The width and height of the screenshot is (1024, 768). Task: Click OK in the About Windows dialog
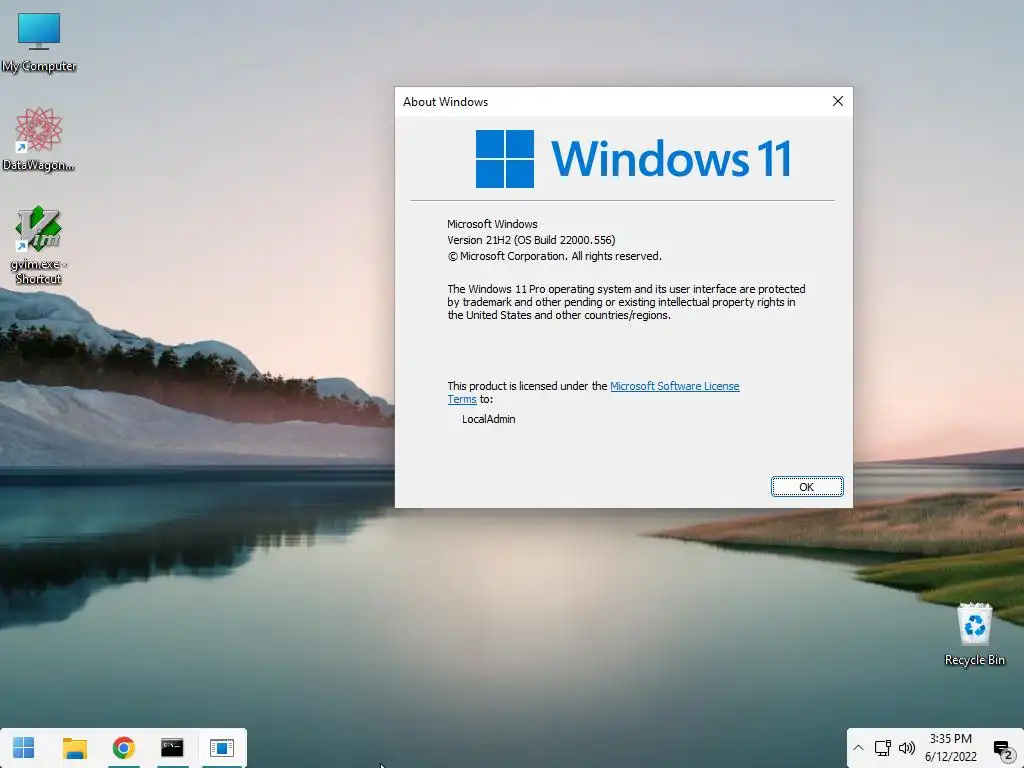(807, 487)
